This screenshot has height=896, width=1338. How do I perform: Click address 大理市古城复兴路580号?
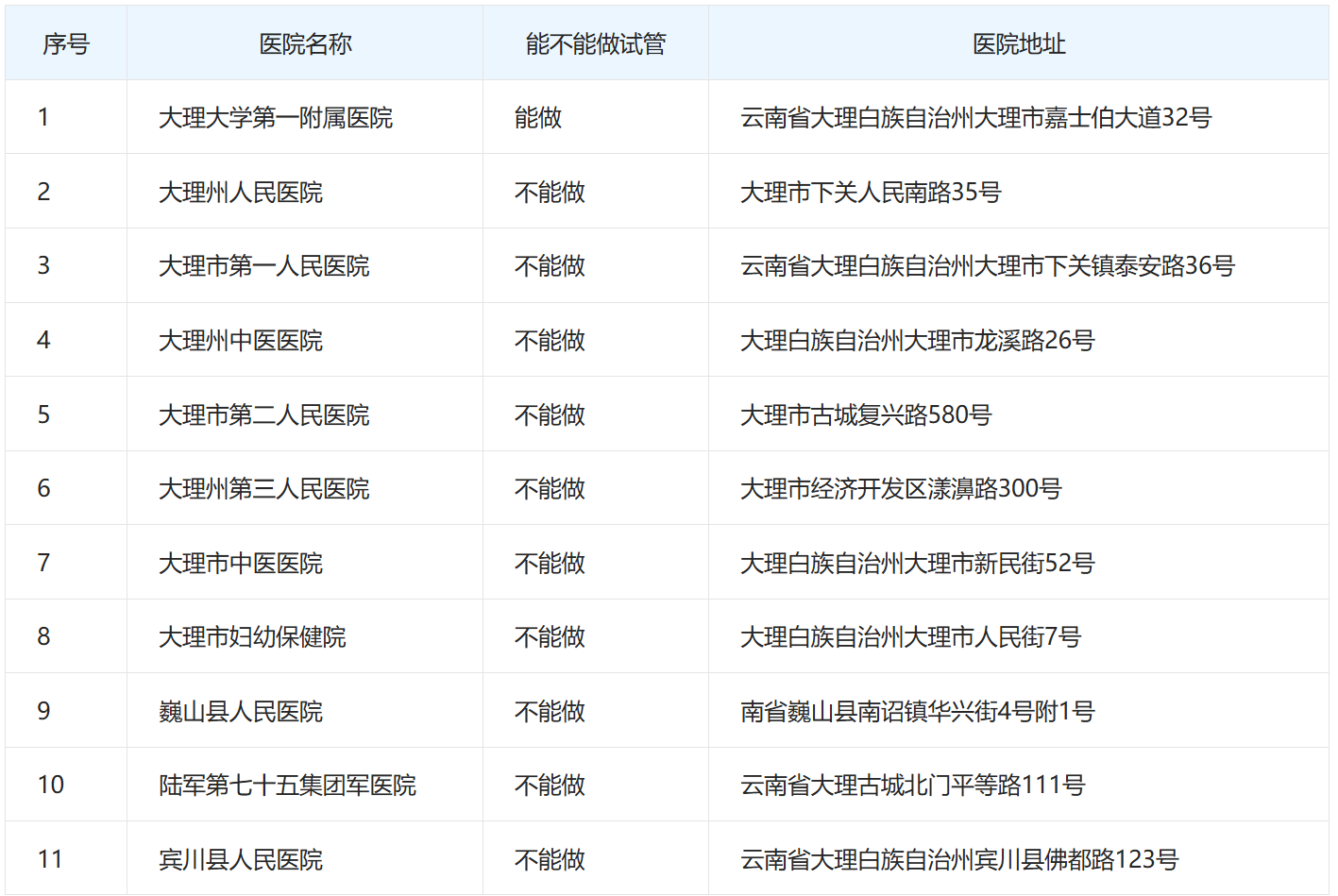coord(866,414)
